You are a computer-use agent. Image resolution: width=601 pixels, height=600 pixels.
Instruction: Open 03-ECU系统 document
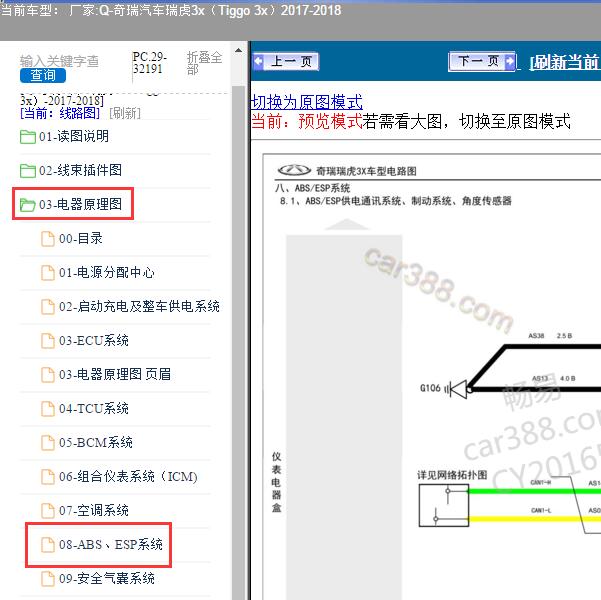click(94, 340)
